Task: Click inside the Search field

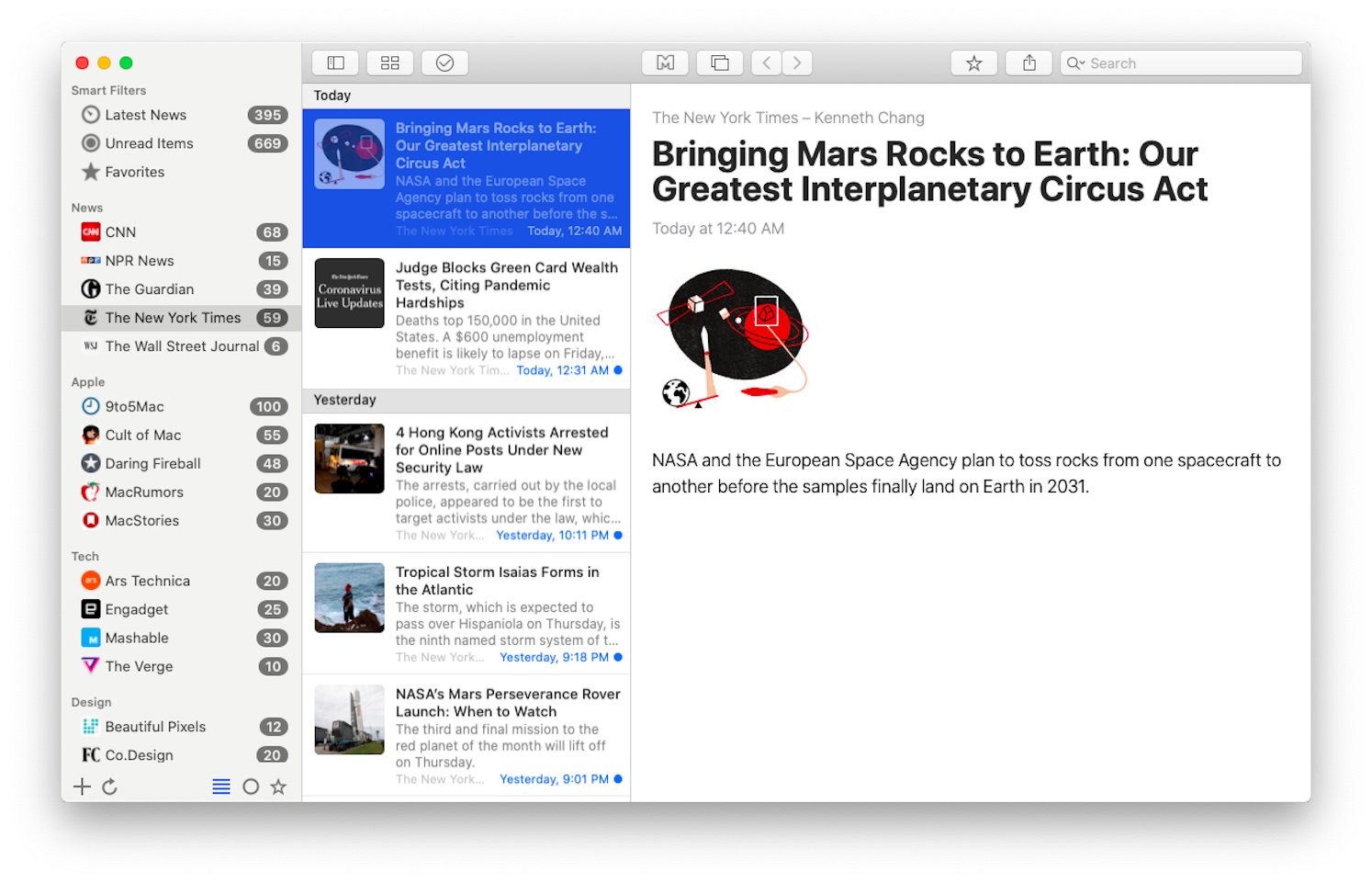Action: 1180,62
